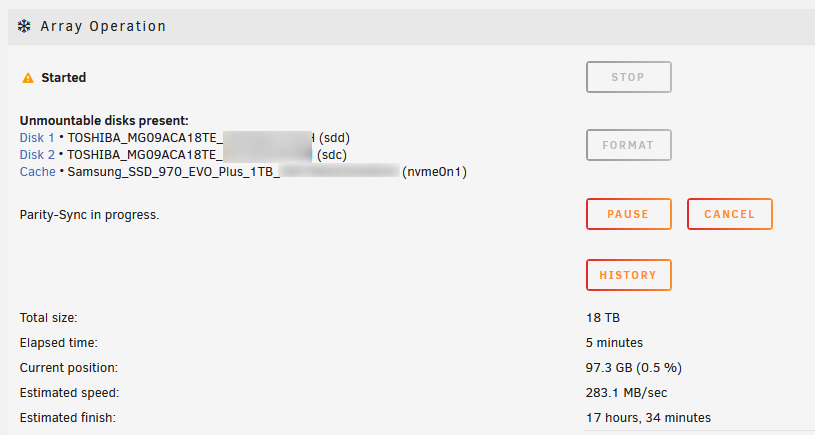
Task: Click the Array Operation section title
Action: click(x=103, y=26)
